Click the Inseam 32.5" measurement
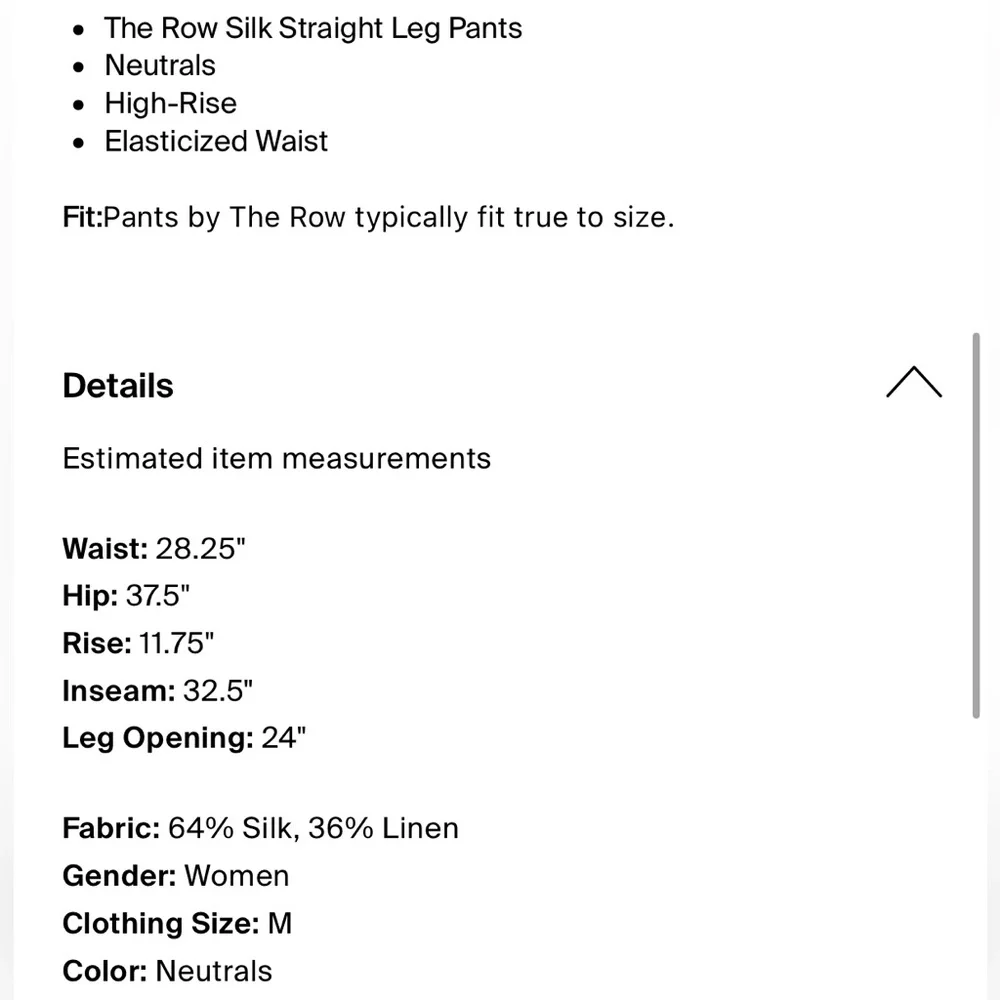This screenshot has height=1000, width=1000. click(157, 691)
